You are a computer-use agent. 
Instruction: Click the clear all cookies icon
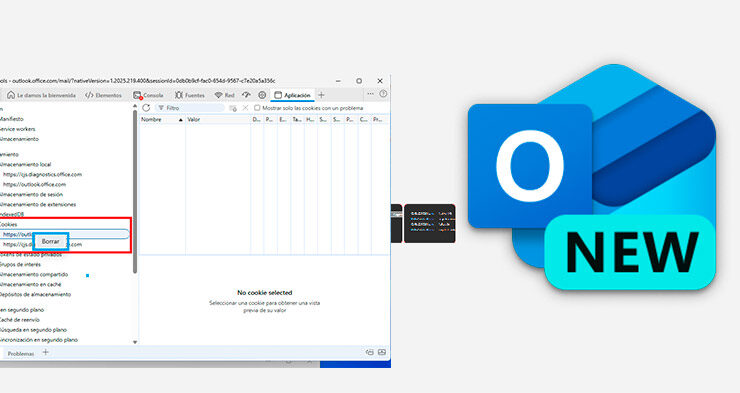[x=233, y=108]
